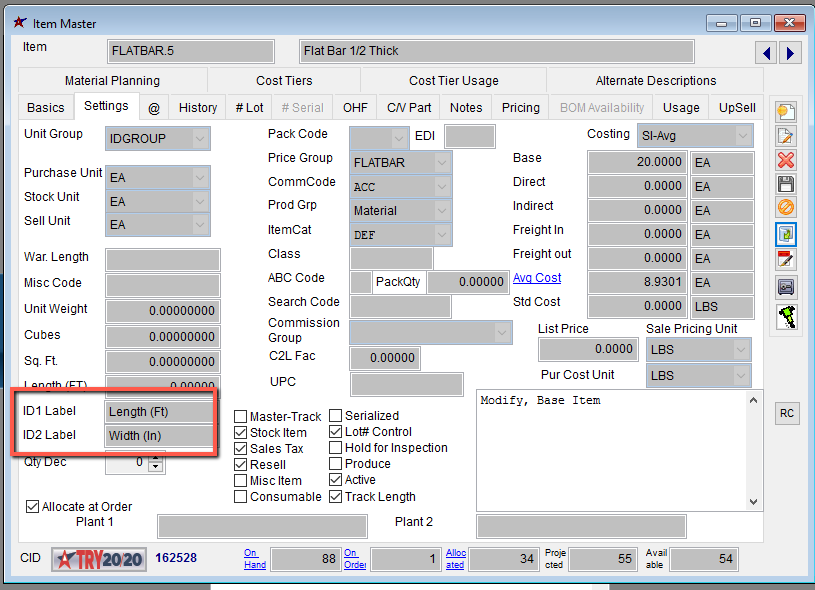The image size is (815, 590).
Task: Click the floppy disk save icon
Action: coord(786,184)
